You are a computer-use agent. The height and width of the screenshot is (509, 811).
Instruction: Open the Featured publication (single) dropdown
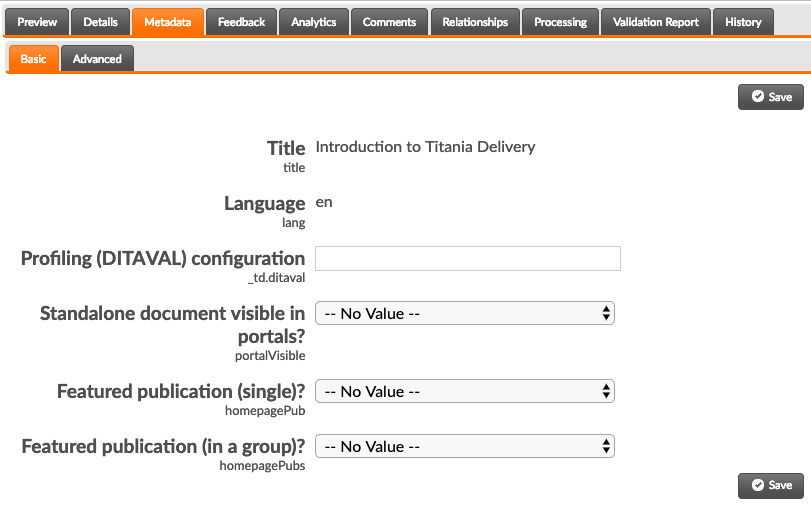click(x=464, y=392)
